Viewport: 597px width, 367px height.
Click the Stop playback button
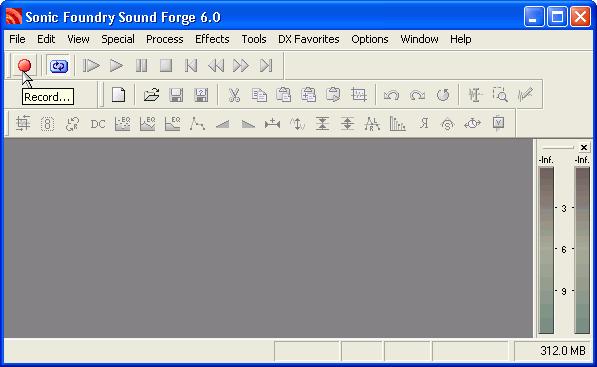(x=166, y=66)
